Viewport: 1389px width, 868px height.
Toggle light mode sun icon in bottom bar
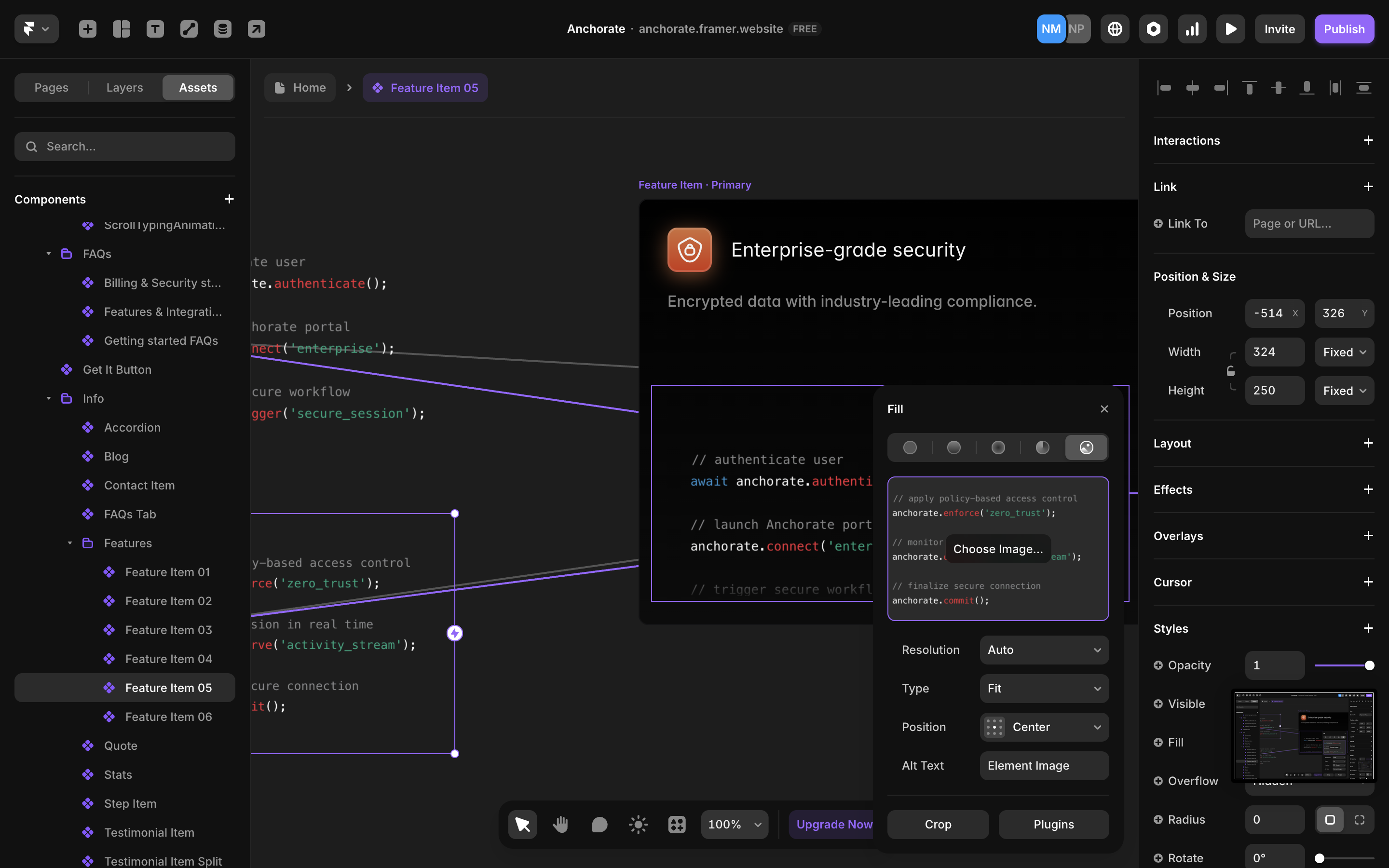point(638,825)
